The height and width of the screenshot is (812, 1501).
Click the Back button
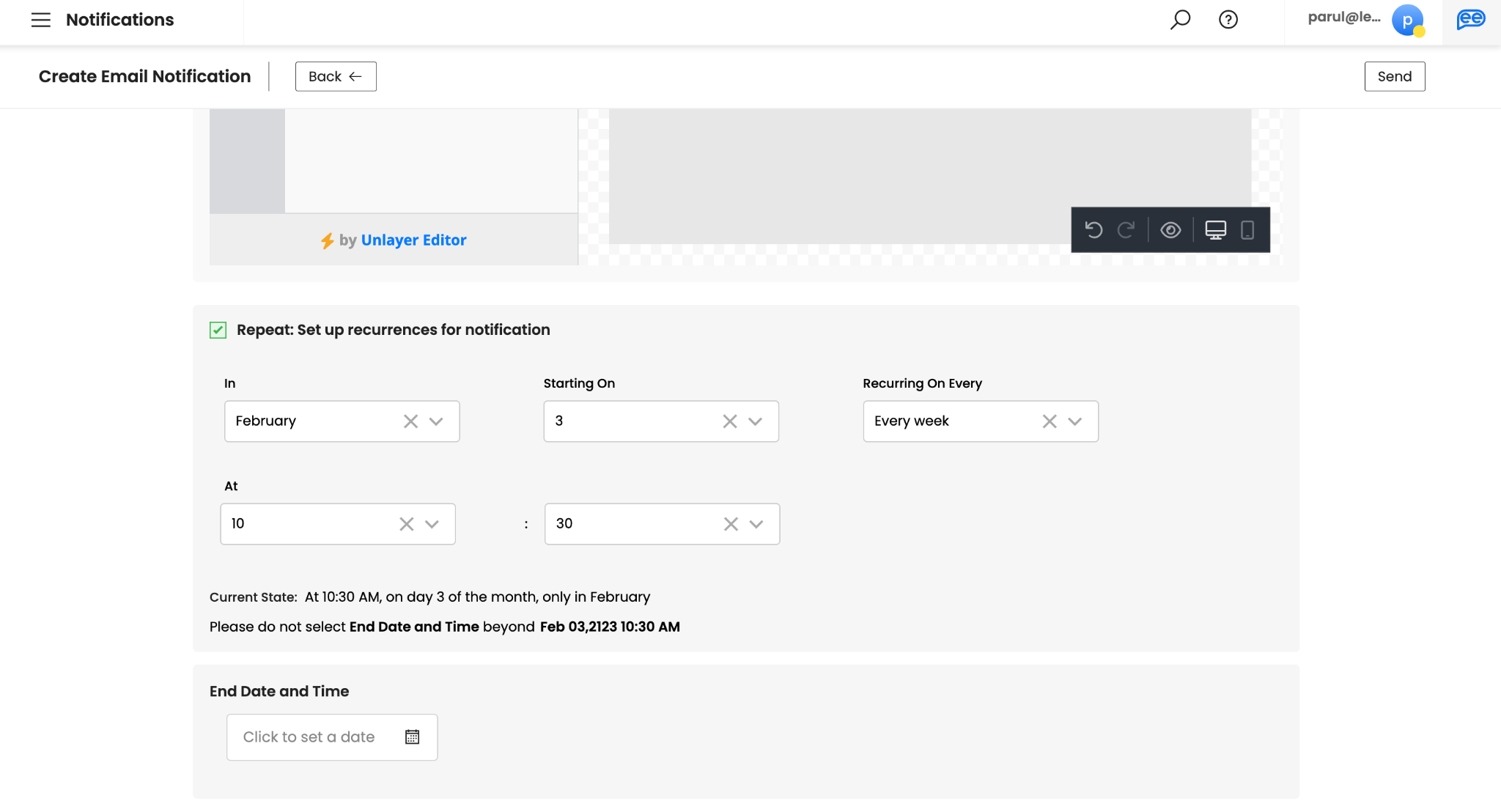coord(336,76)
